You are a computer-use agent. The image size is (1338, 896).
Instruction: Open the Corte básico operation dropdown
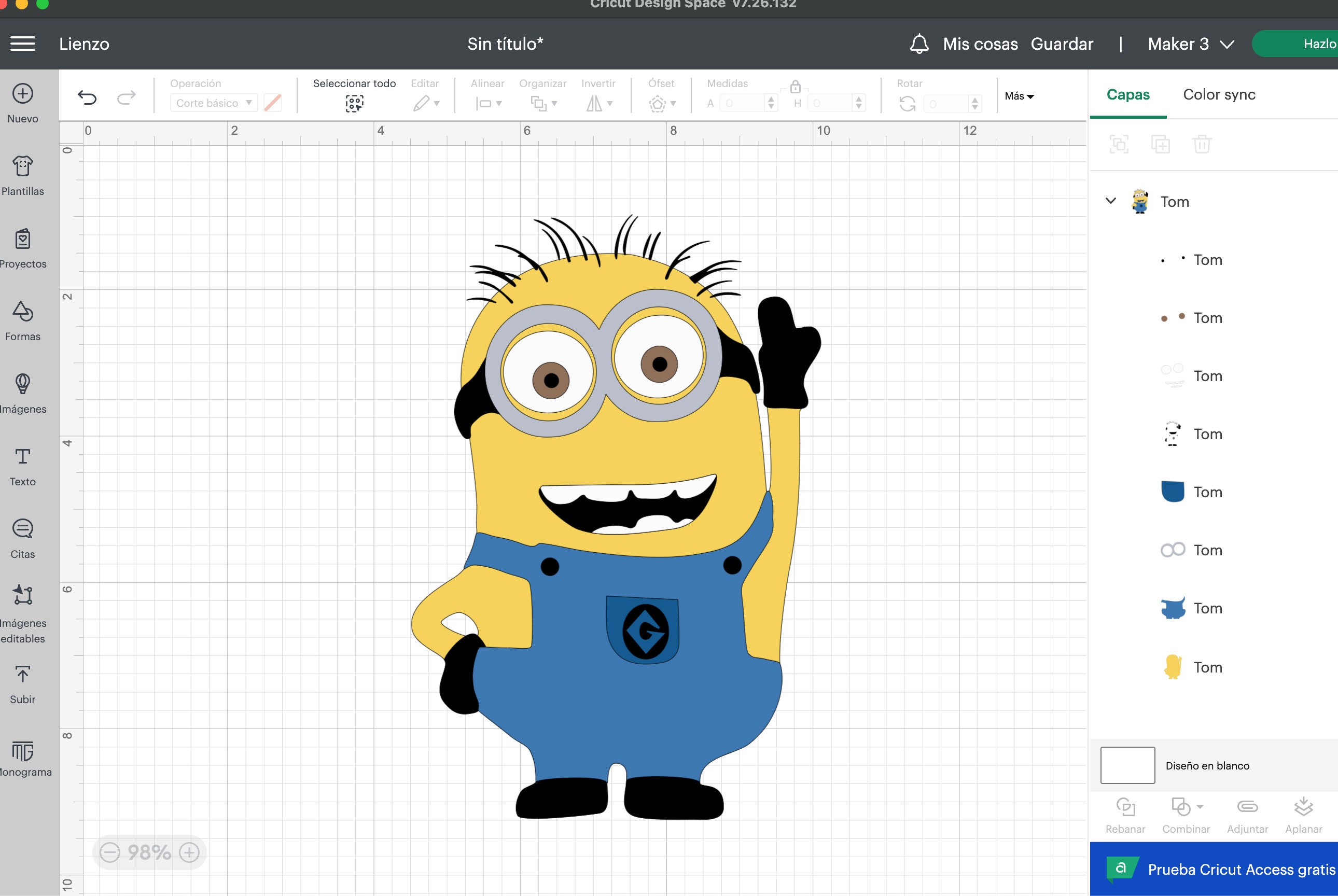(213, 103)
